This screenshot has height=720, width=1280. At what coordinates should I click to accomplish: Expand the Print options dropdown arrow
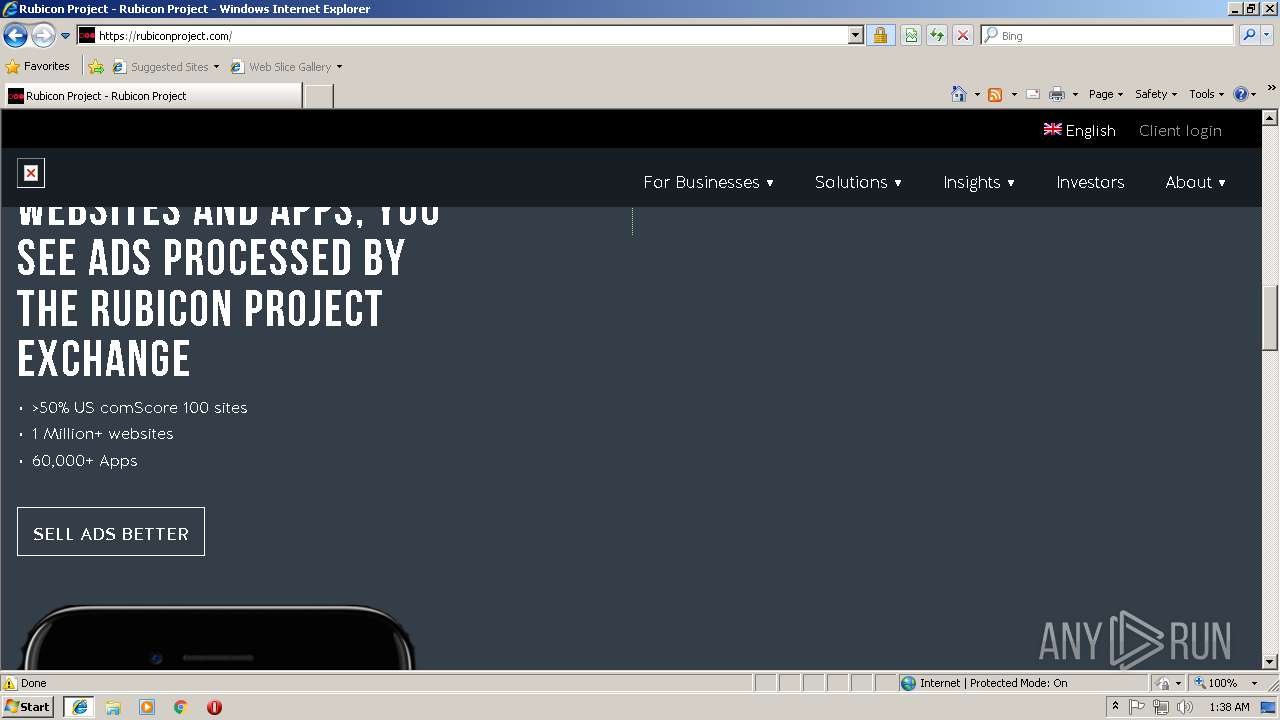click(x=1075, y=94)
